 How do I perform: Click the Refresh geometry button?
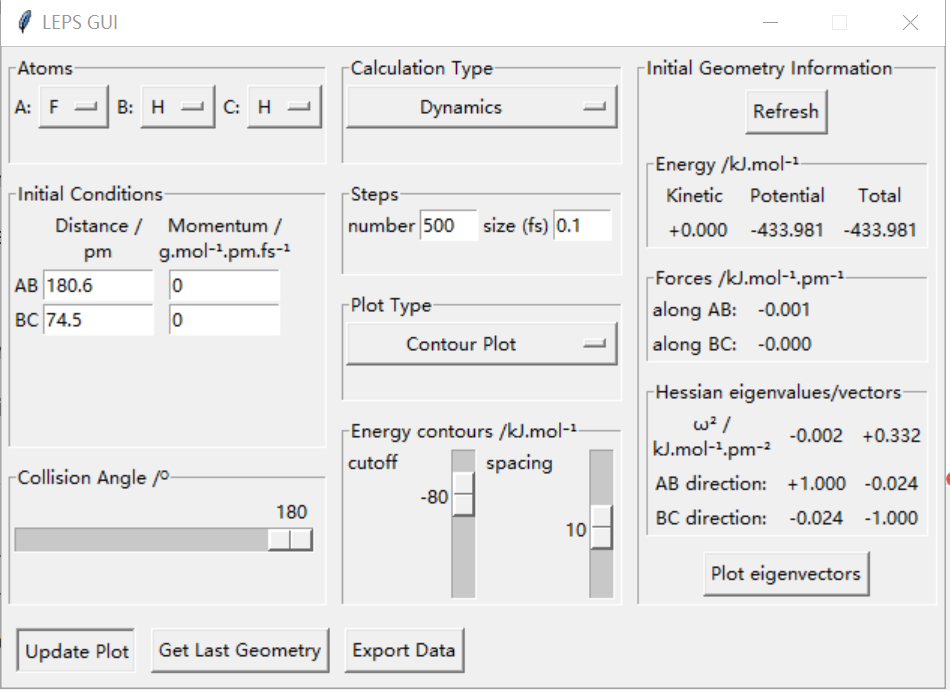[x=786, y=111]
